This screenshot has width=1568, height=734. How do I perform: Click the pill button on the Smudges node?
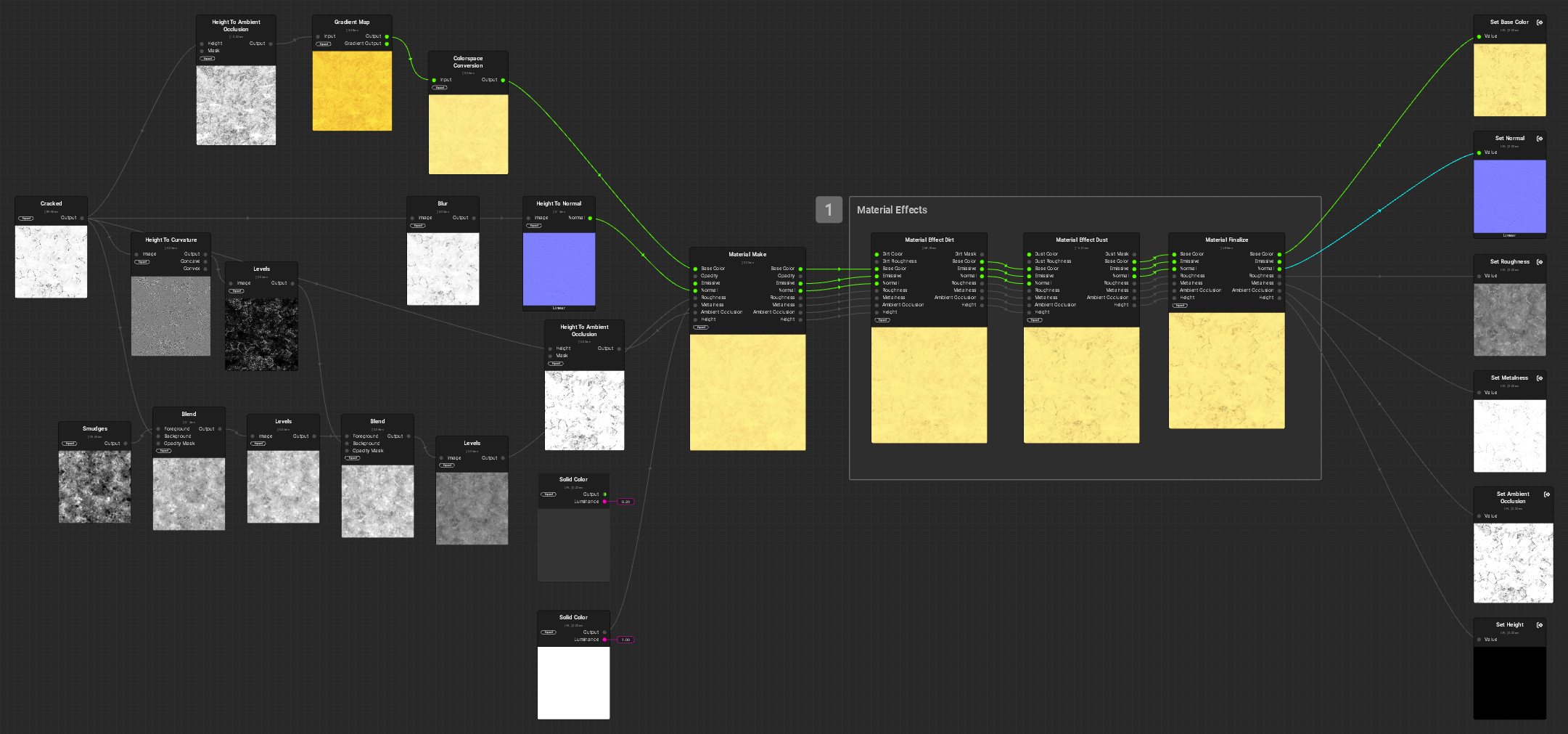click(x=70, y=444)
